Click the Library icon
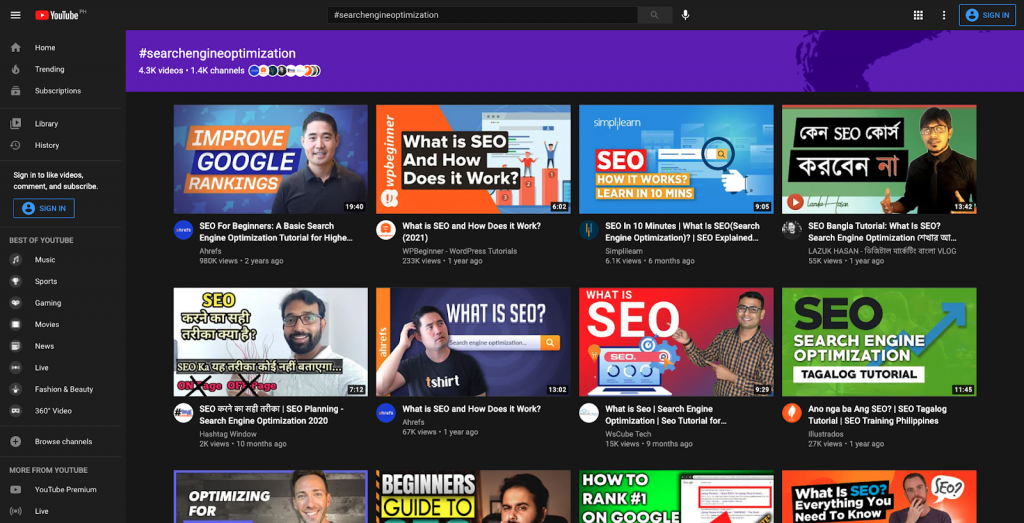The height and width of the screenshot is (523, 1024). tap(16, 123)
